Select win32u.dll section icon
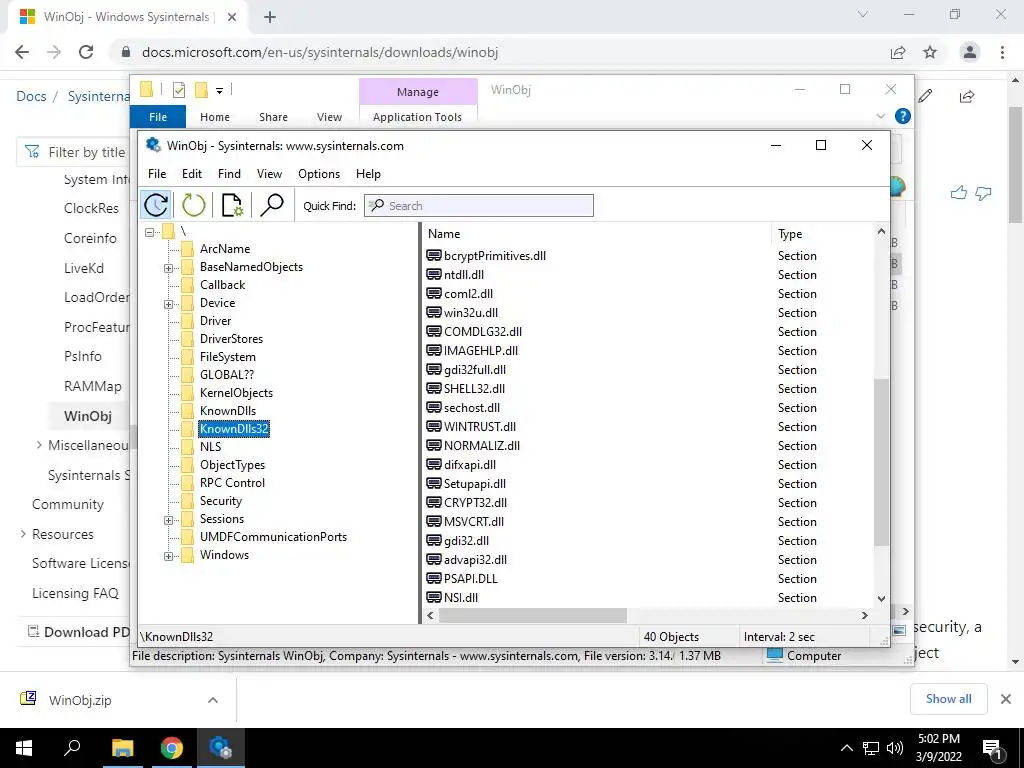Viewport: 1024px width, 768px height. [434, 313]
